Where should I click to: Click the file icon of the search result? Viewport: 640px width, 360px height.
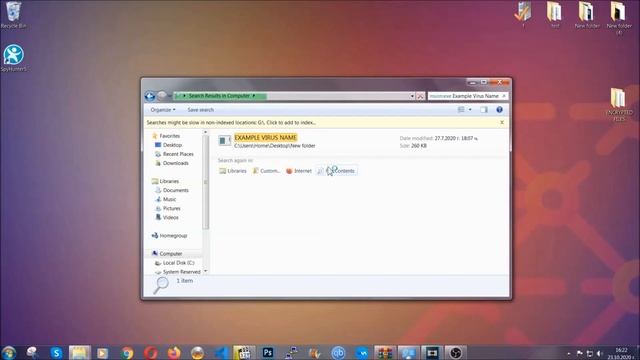coord(224,141)
